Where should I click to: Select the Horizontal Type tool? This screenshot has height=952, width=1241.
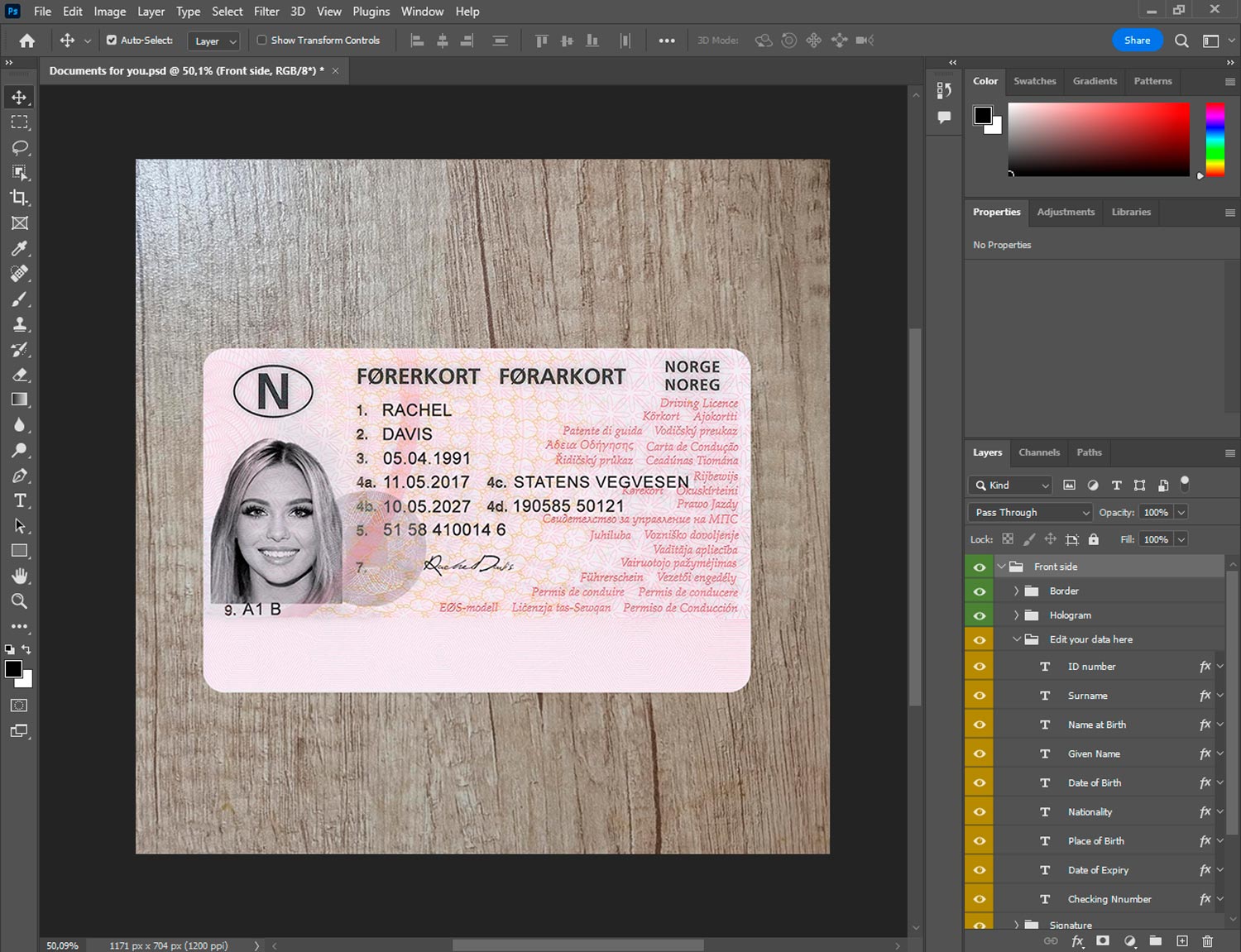[20, 500]
